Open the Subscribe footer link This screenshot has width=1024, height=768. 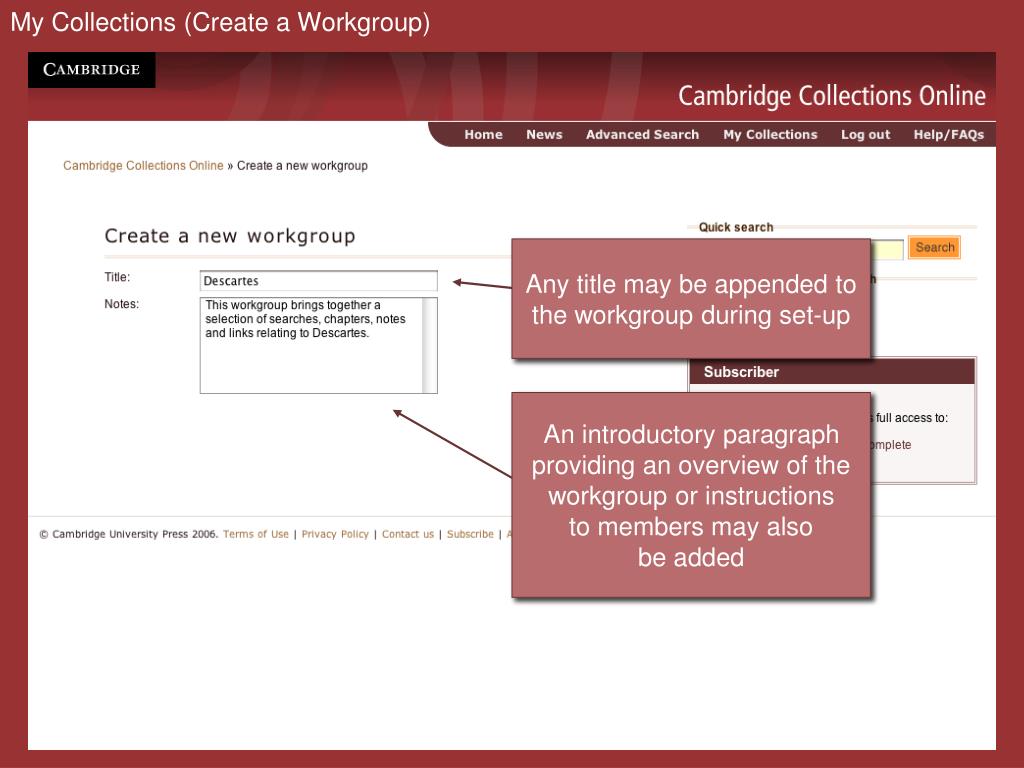point(470,534)
